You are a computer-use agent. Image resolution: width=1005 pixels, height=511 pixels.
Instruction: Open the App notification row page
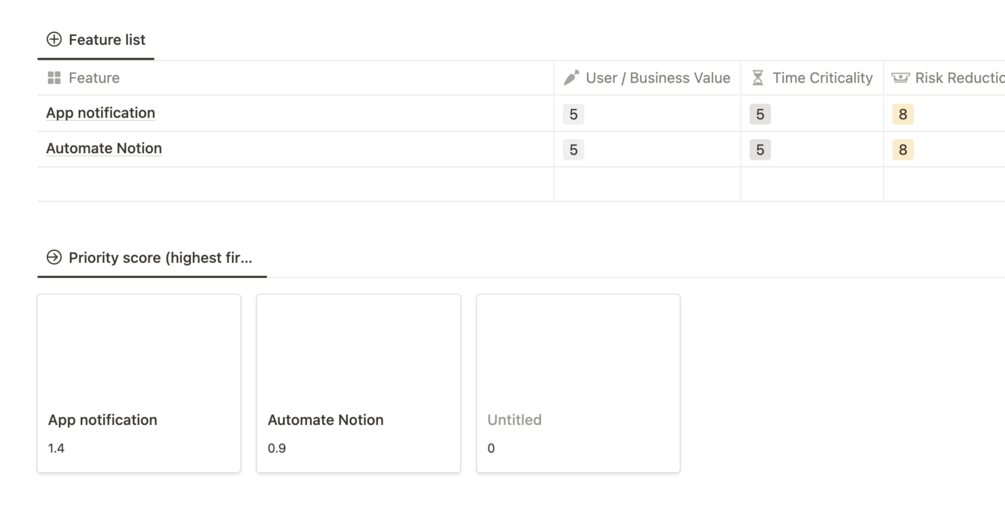pos(101,113)
